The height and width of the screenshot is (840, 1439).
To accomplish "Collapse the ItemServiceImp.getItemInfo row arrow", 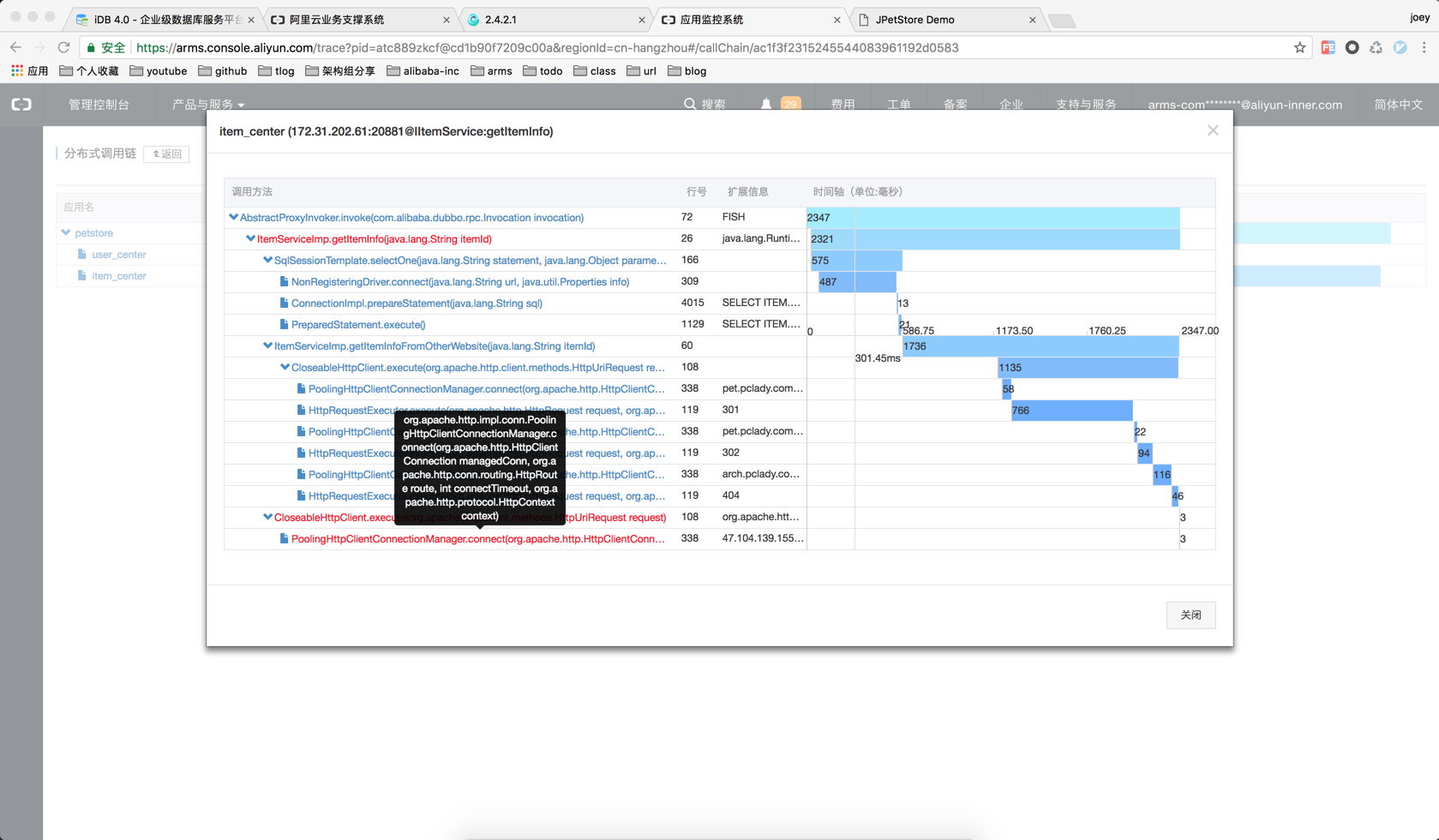I will point(250,239).
